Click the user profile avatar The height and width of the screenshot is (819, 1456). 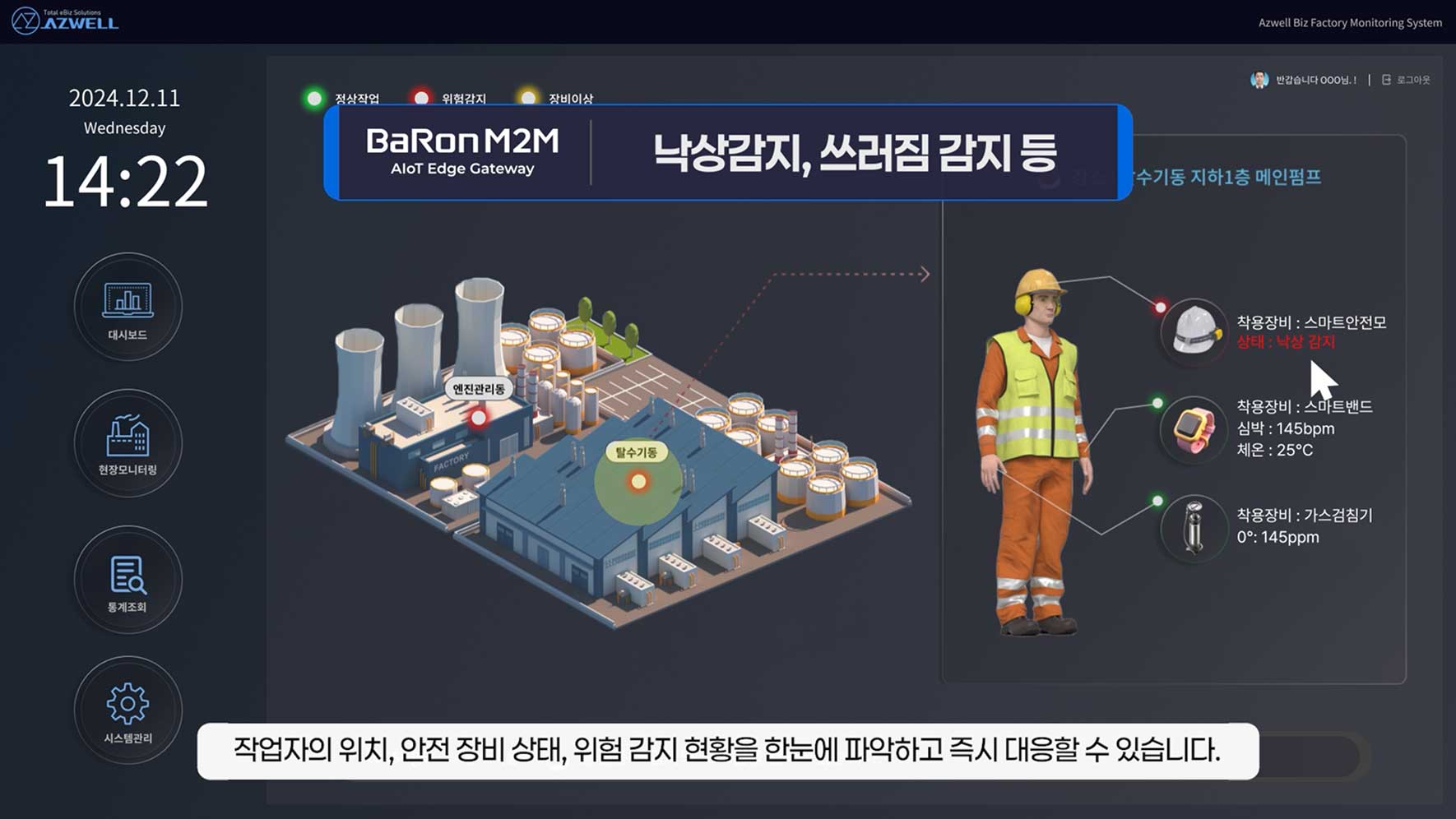pos(1259,80)
